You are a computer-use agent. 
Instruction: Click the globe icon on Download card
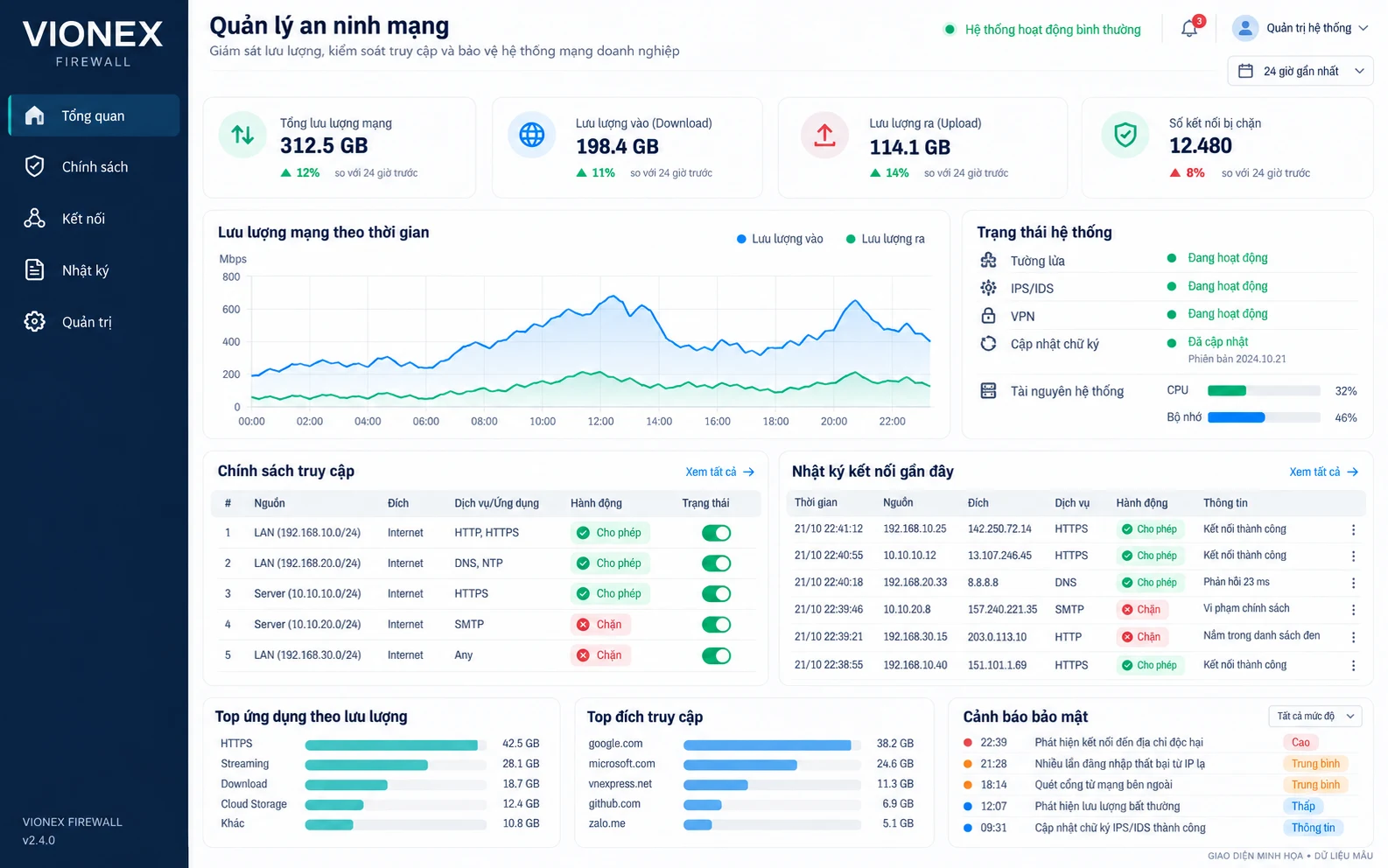point(532,135)
